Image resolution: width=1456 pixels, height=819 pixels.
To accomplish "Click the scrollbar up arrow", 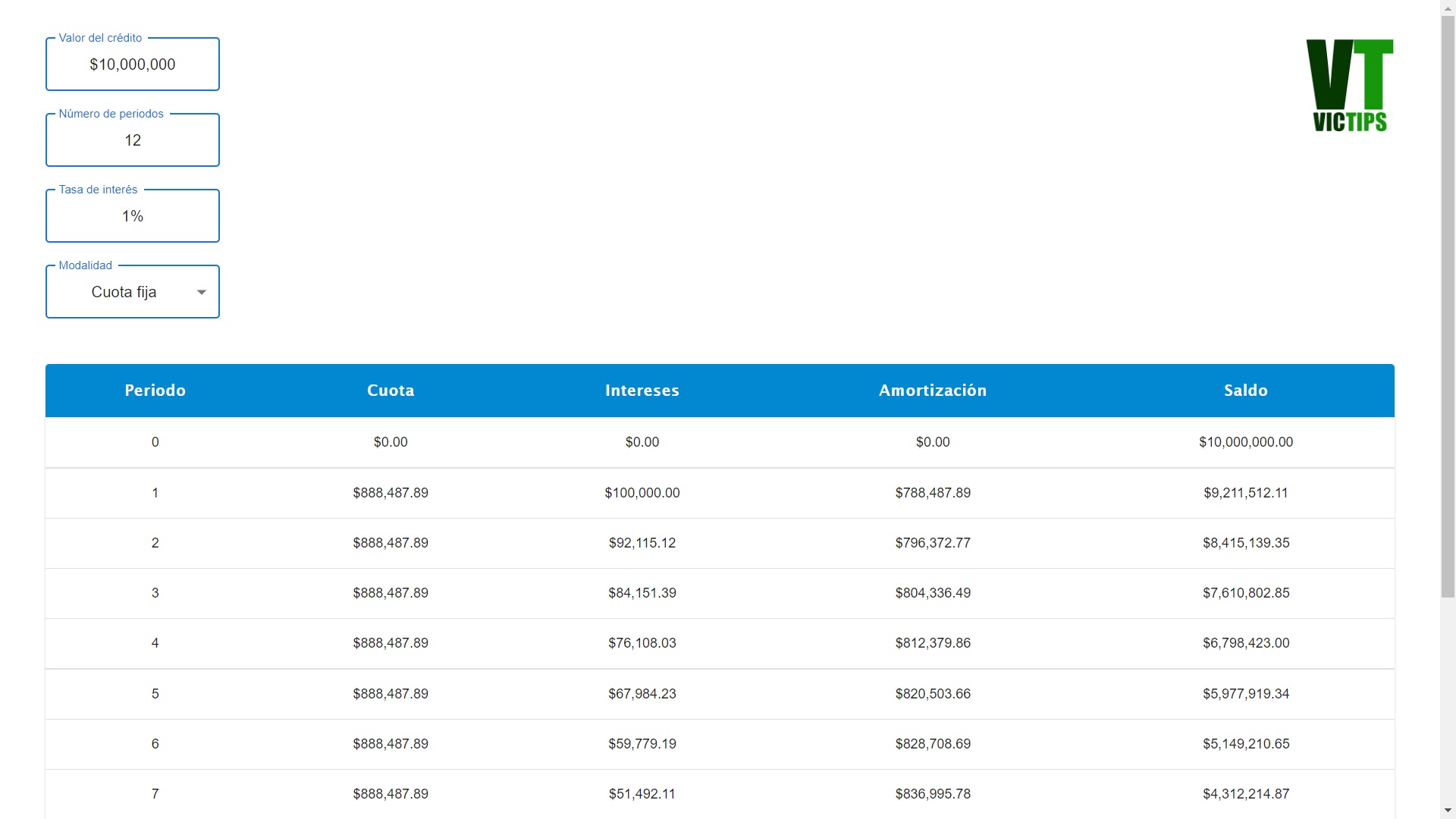I will point(1448,7).
